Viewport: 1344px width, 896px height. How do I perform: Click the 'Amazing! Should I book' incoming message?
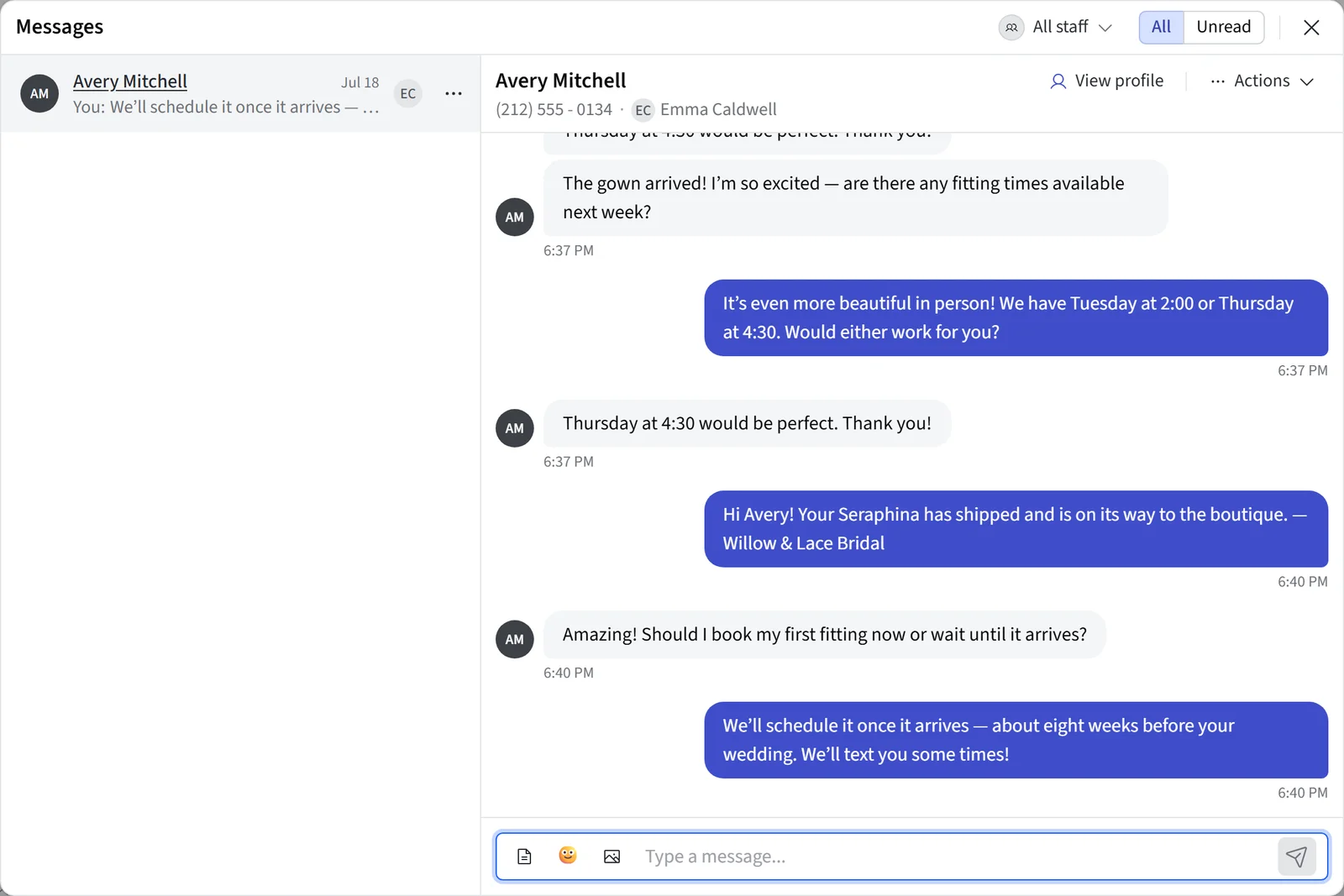824,634
